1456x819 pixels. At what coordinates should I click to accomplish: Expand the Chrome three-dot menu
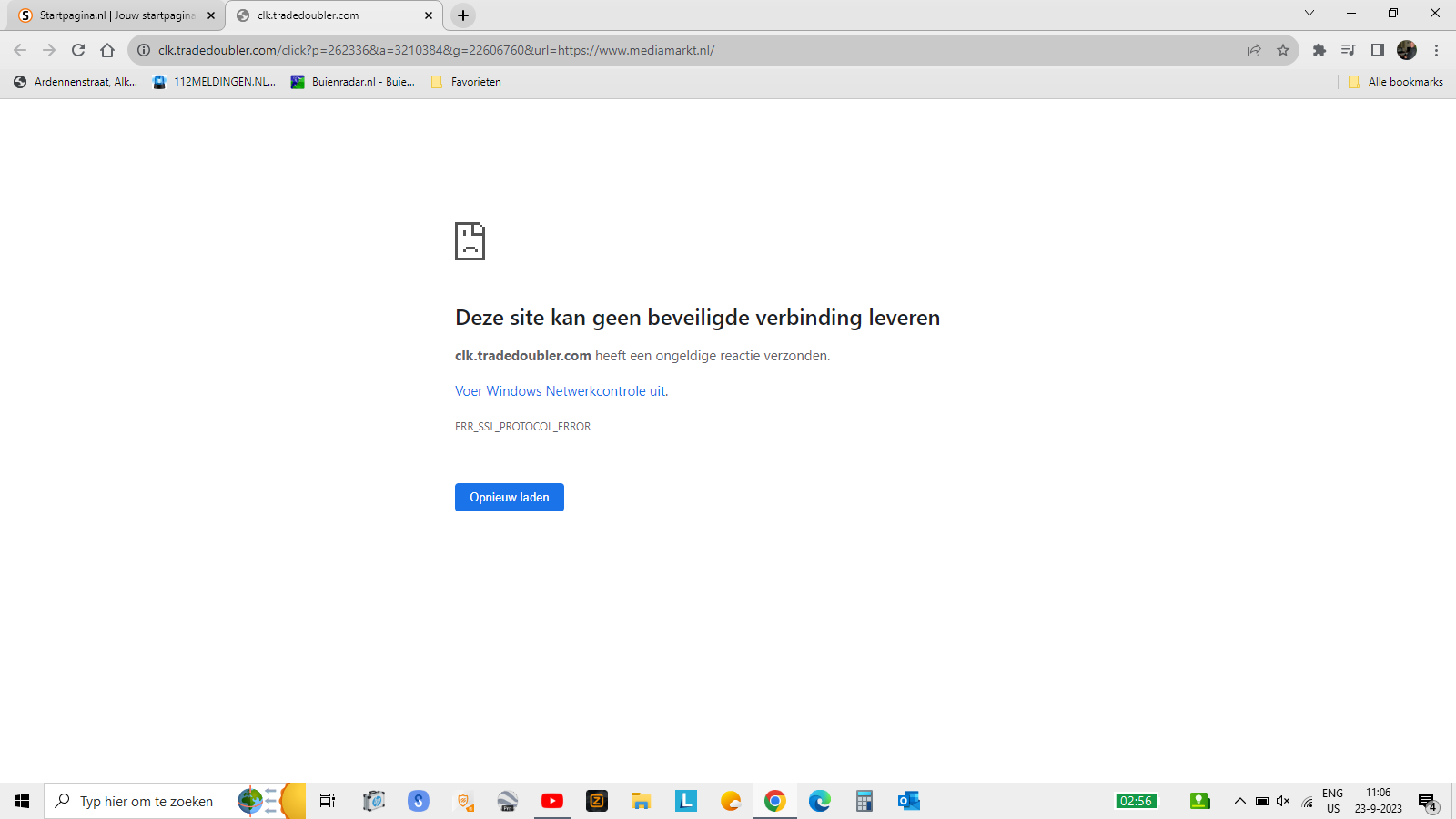[x=1436, y=50]
